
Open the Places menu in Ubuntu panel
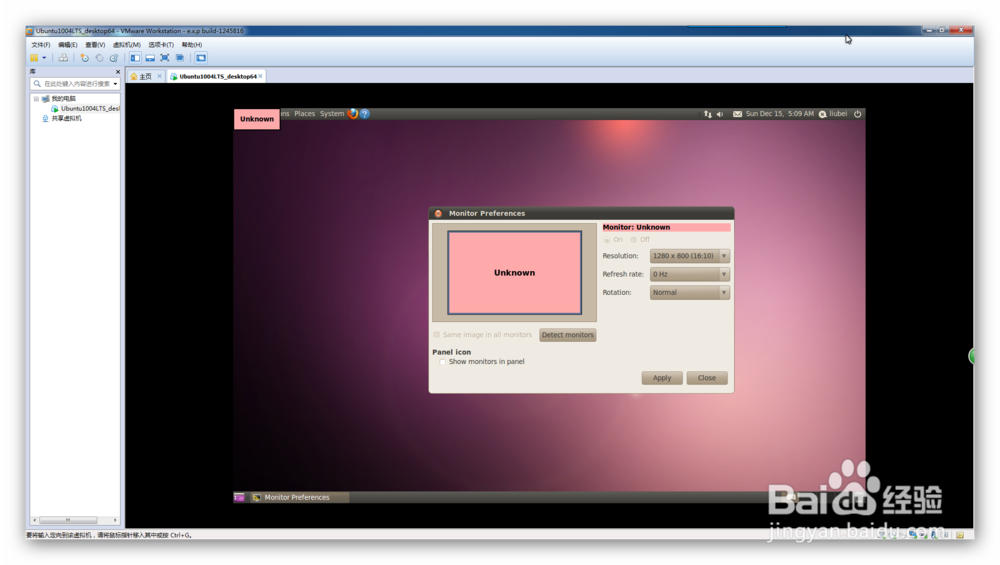tap(304, 114)
